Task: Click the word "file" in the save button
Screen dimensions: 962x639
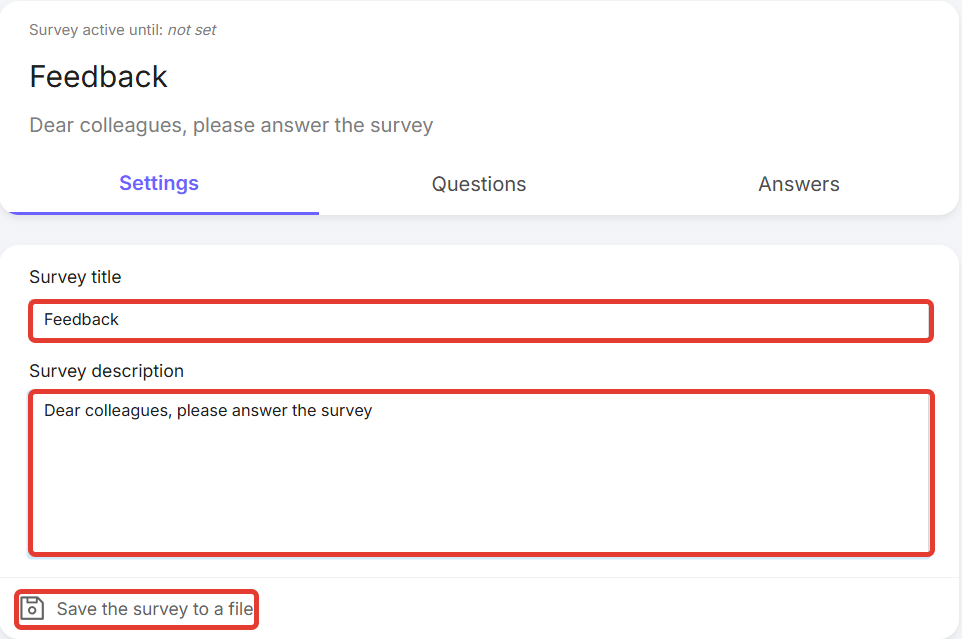Action: 239,609
